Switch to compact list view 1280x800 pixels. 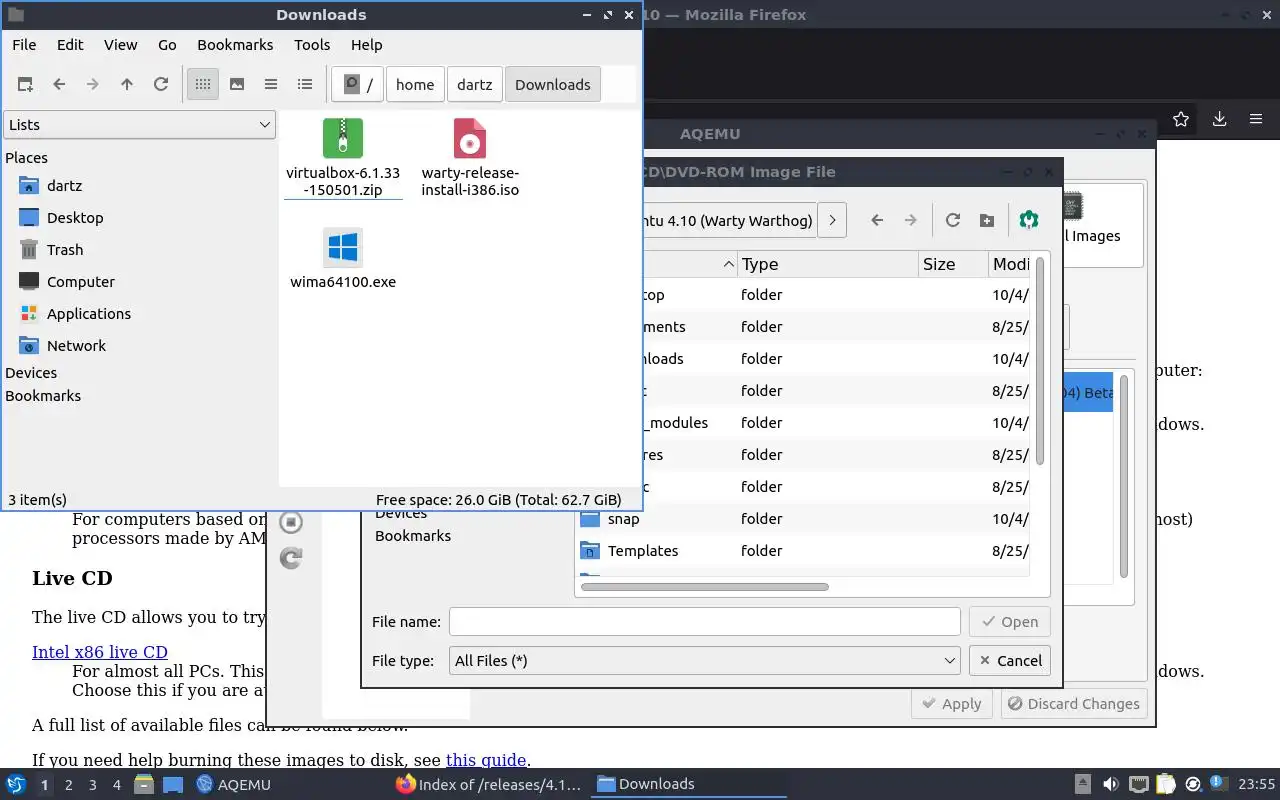coord(271,85)
